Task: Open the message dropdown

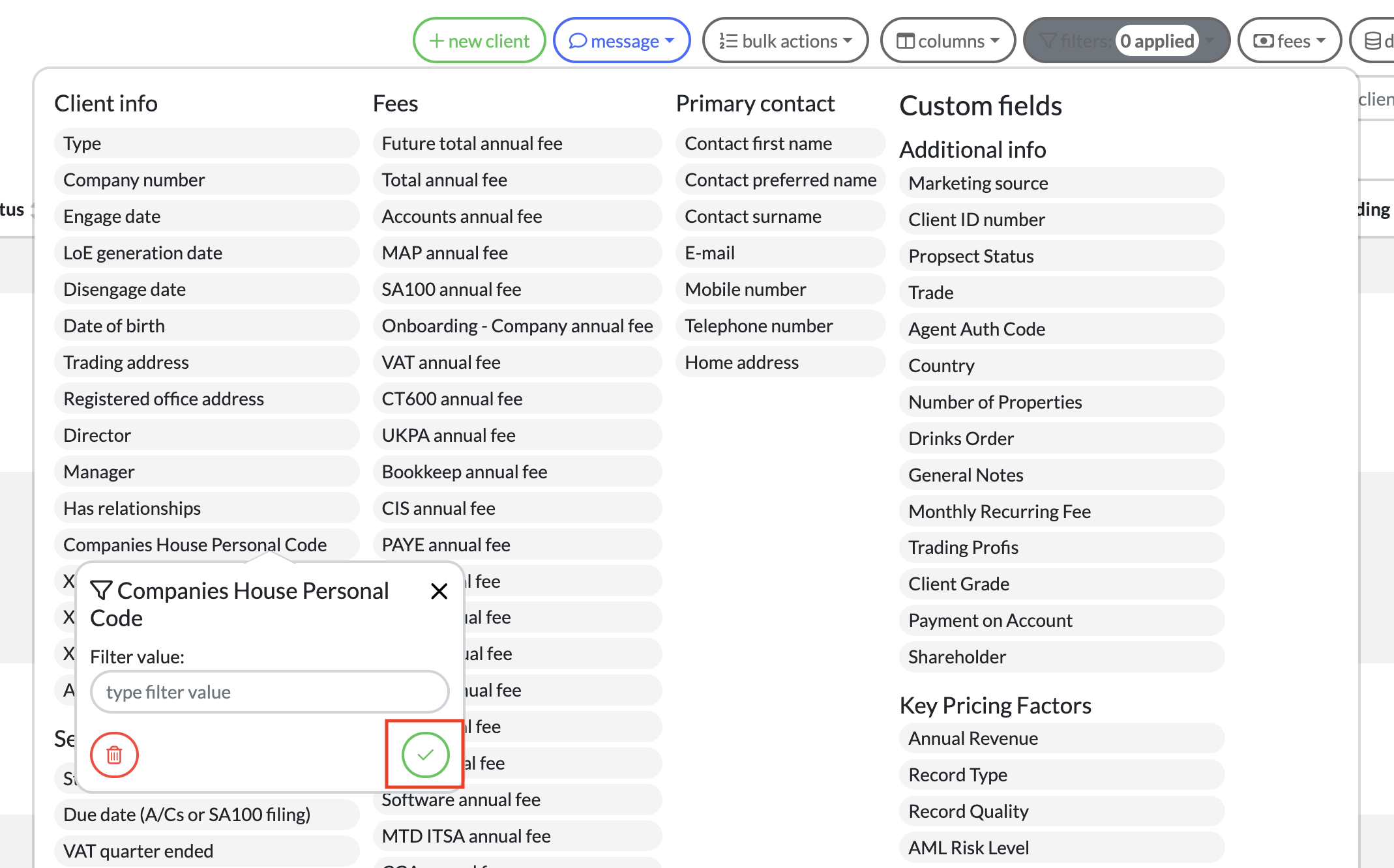Action: click(670, 41)
